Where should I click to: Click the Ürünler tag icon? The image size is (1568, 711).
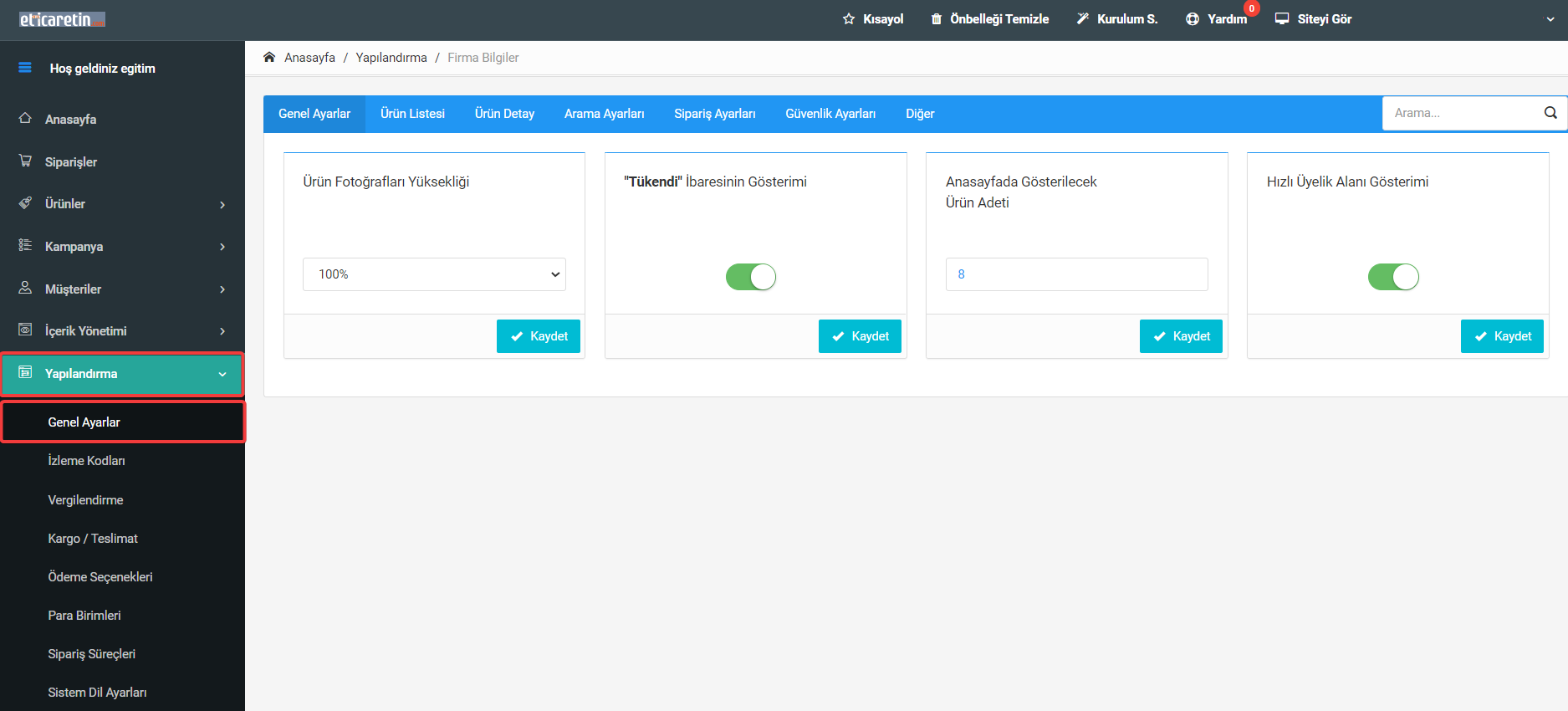[x=25, y=203]
